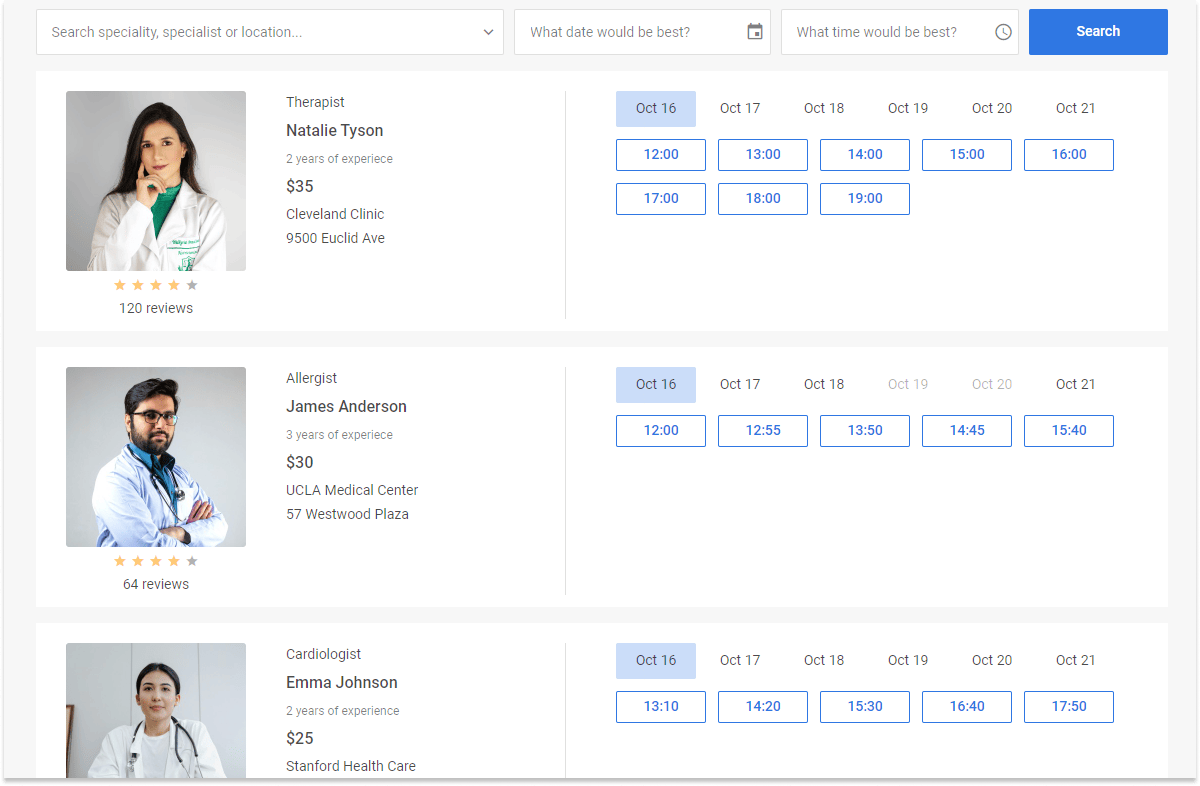This screenshot has height=786, width=1200.
Task: Select Oct 18 tab for James Anderson
Action: coord(824,384)
